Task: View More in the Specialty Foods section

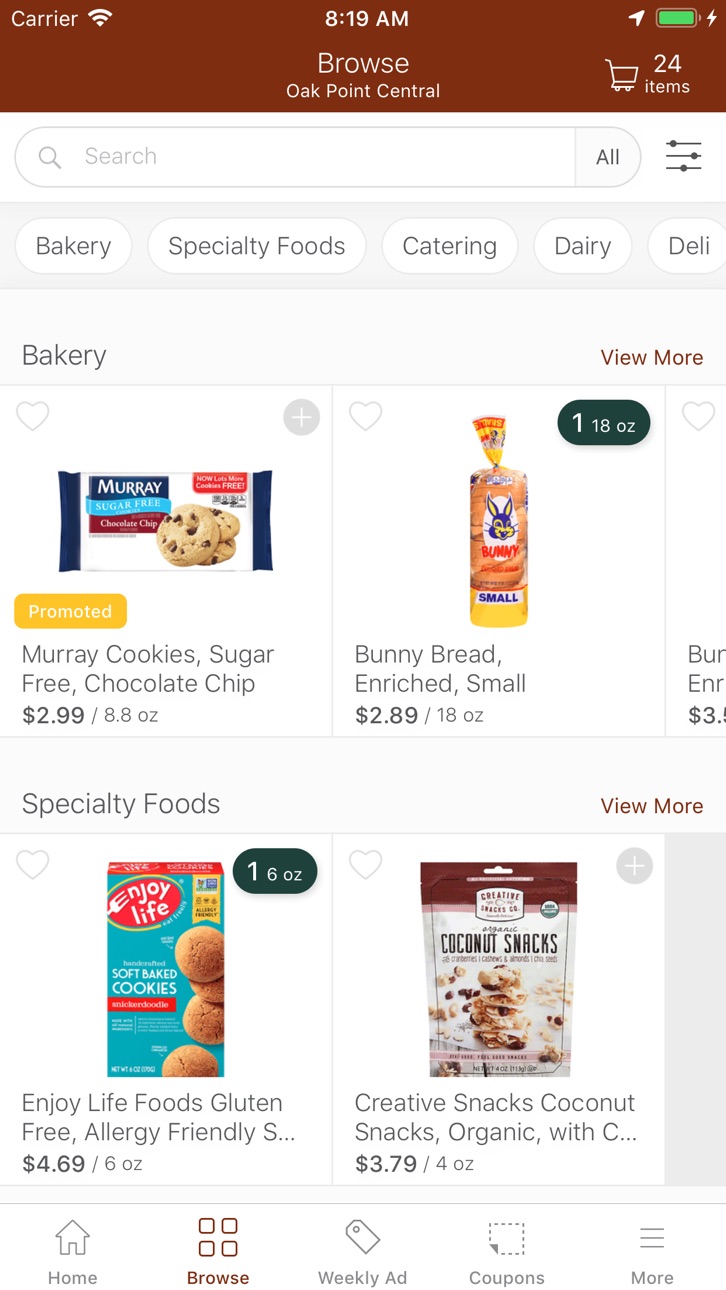Action: click(x=652, y=806)
